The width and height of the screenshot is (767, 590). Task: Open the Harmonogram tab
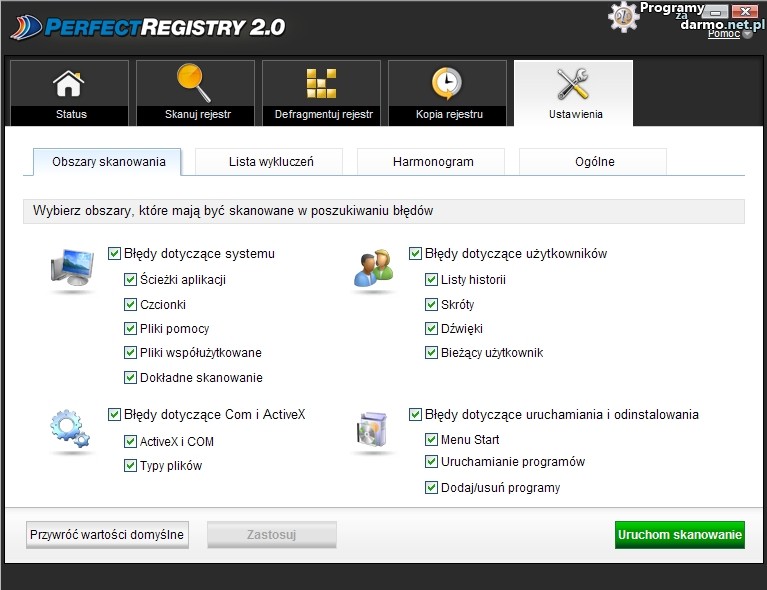pyautogui.click(x=430, y=161)
